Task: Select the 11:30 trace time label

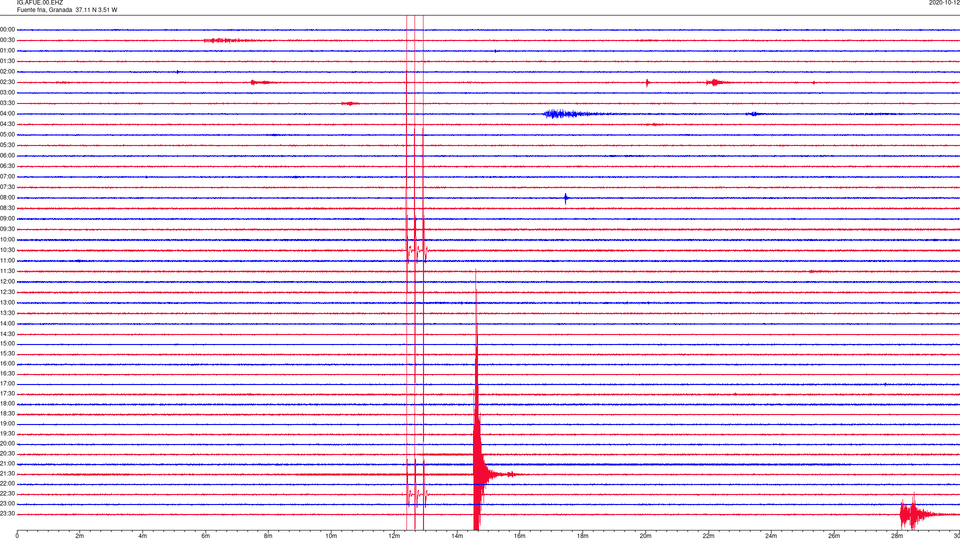Action: click(x=7, y=271)
